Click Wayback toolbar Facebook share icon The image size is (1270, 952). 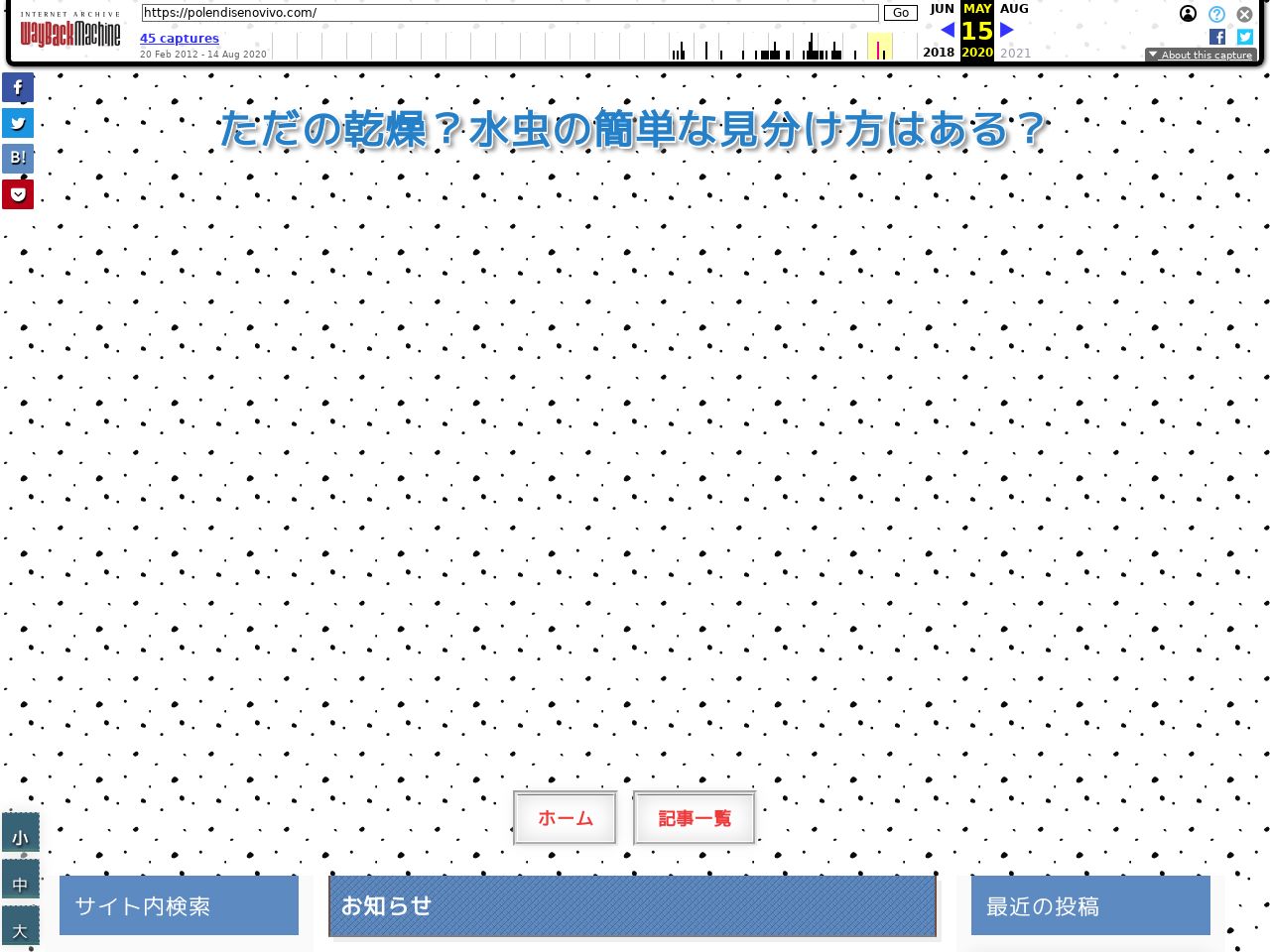click(1217, 37)
